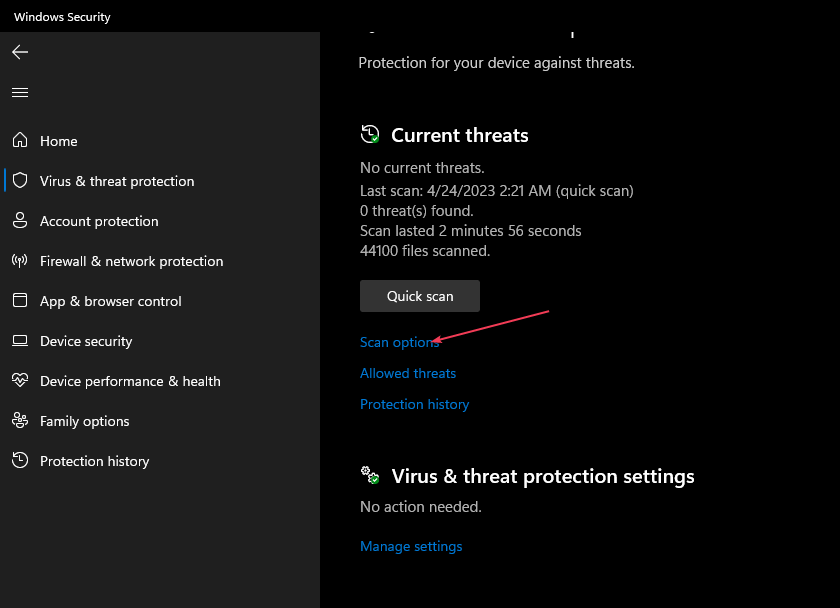Viewport: 840px width, 608px height.
Task: Click the Virus & threat protection settings gear icon
Action: 369,475
